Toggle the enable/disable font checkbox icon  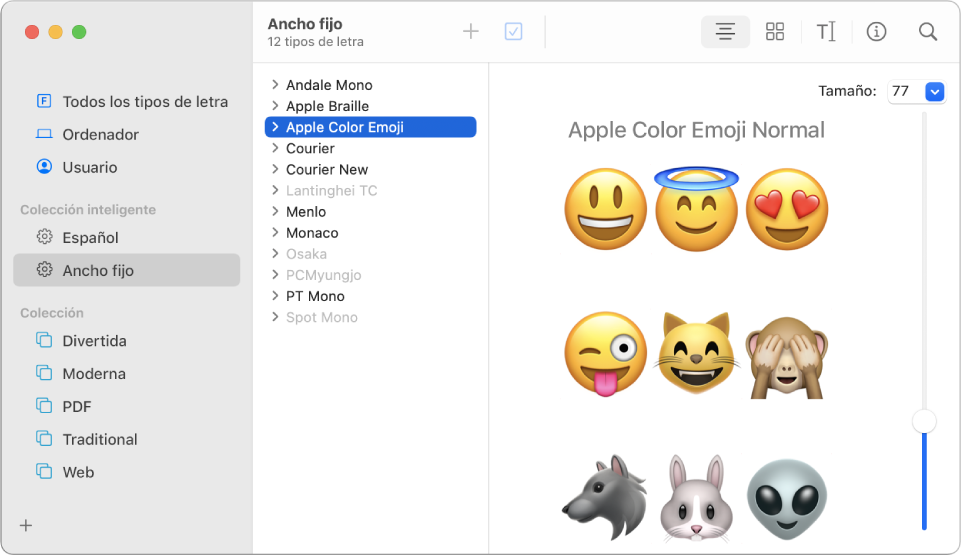click(513, 31)
